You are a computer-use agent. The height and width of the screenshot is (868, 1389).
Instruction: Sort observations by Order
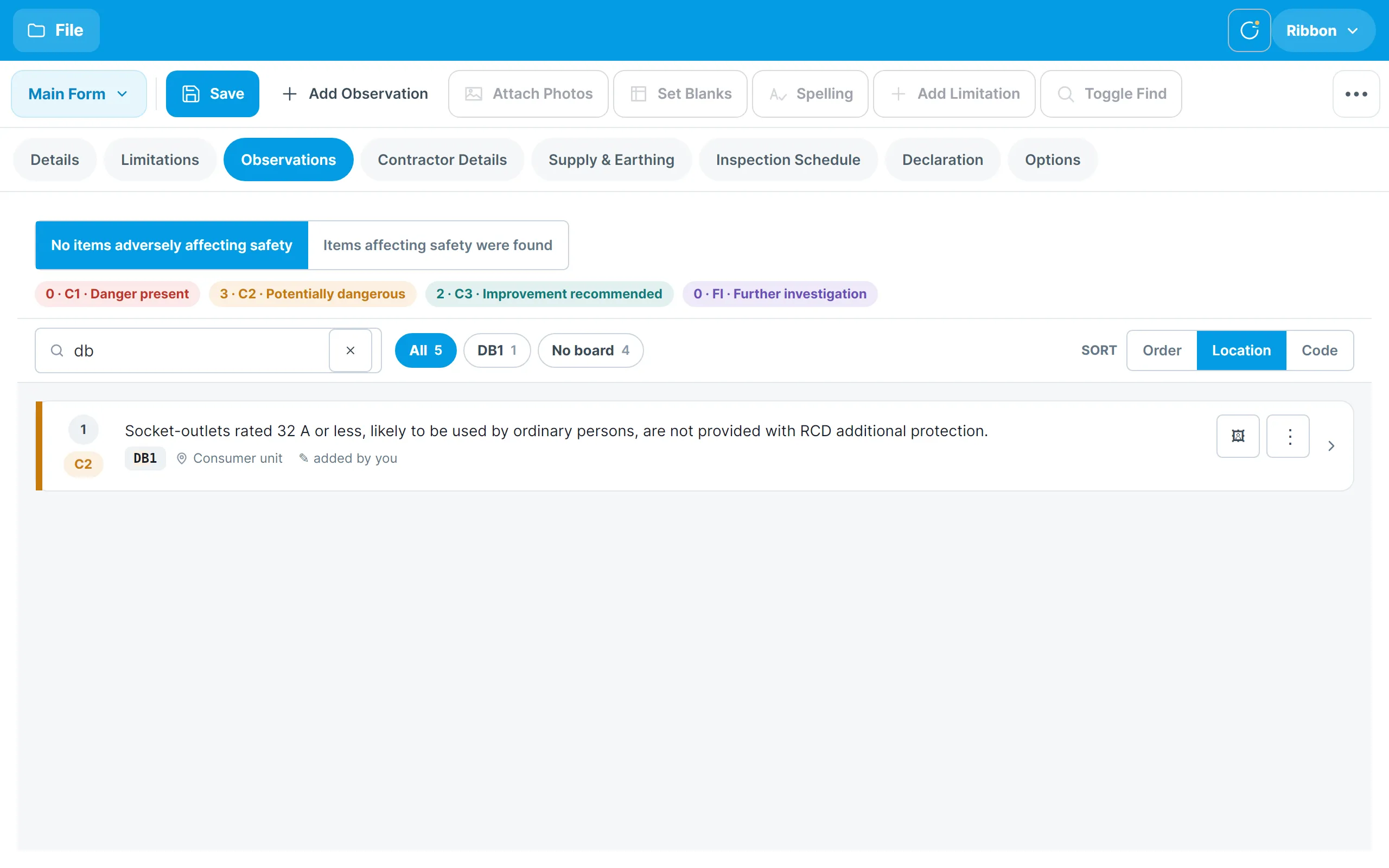pyautogui.click(x=1162, y=350)
